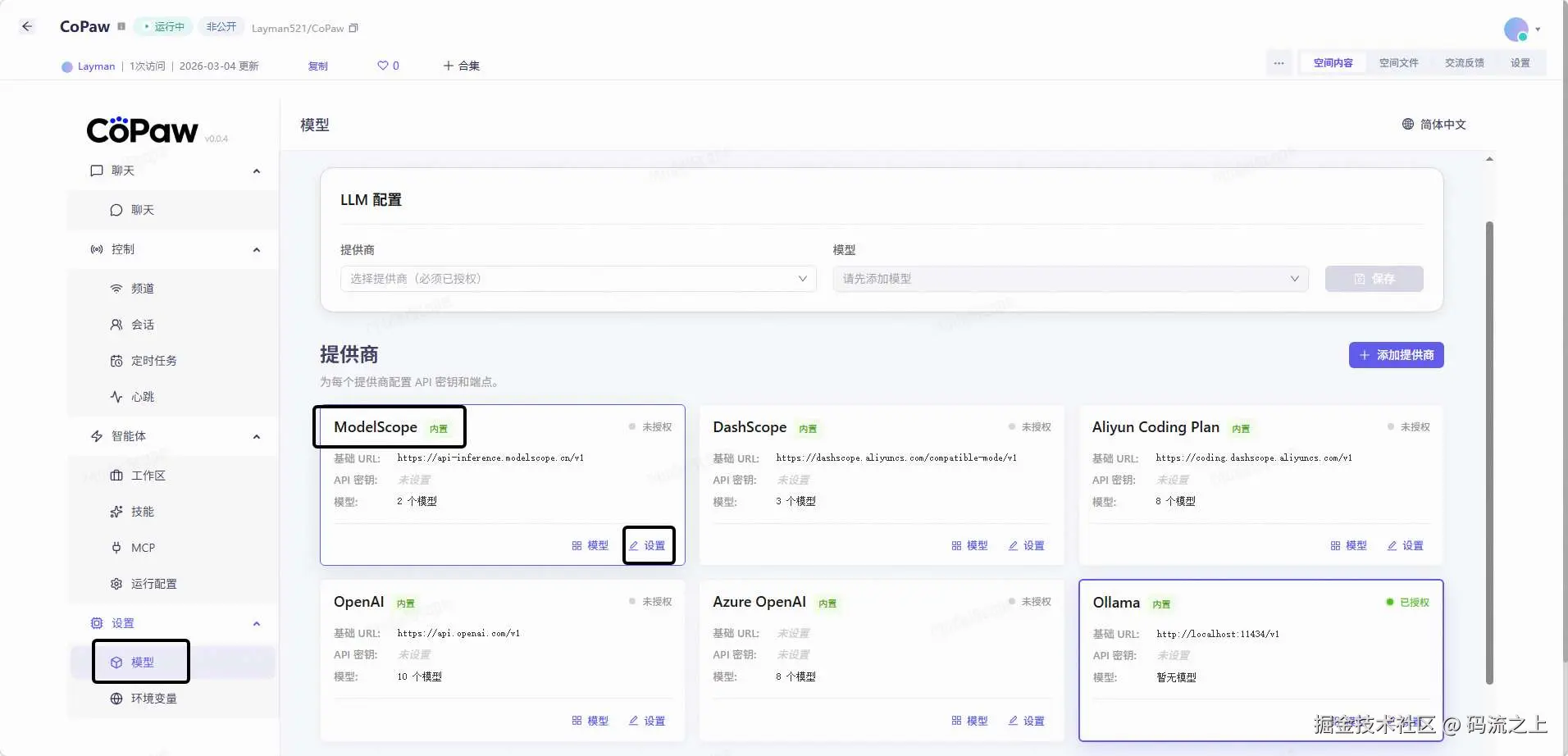Open MCP in the sidebar
Image resolution: width=1568 pixels, height=756 pixels.
click(x=172, y=548)
